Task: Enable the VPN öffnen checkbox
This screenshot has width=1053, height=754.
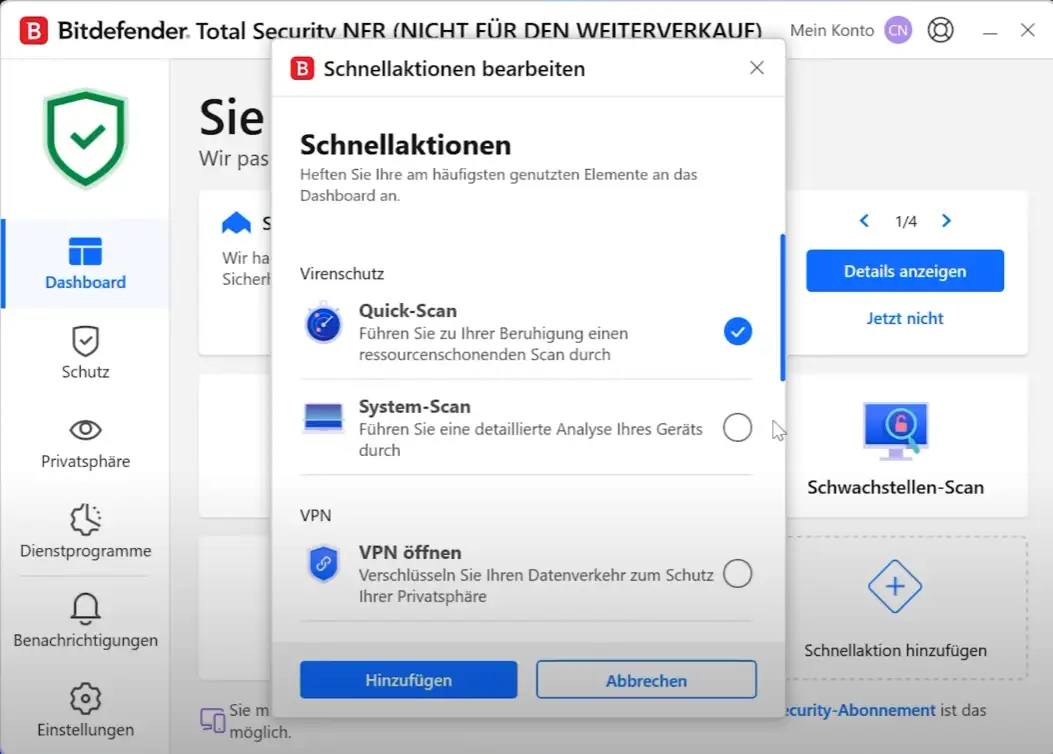Action: 737,574
